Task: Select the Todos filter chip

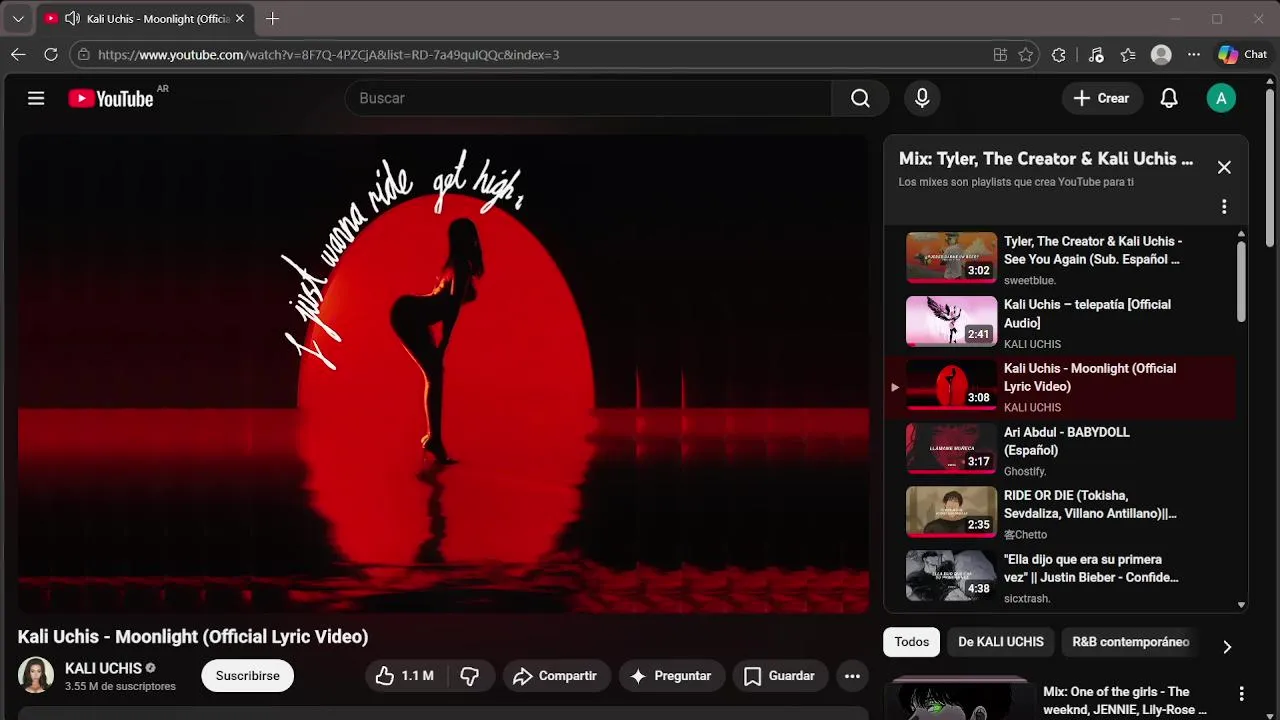Action: click(911, 642)
